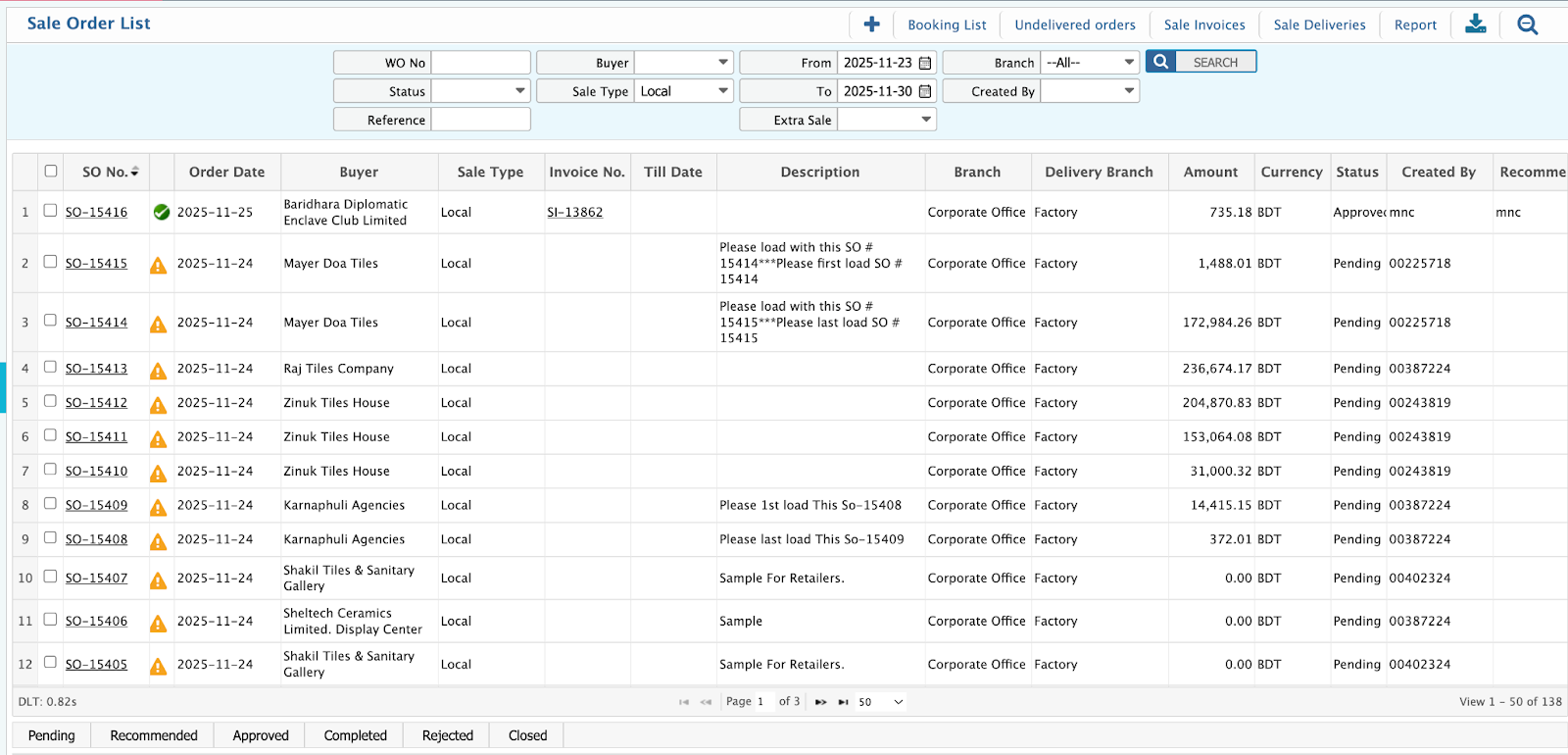Open the From date calendar icon
The width and height of the screenshot is (1568, 755).
[925, 63]
